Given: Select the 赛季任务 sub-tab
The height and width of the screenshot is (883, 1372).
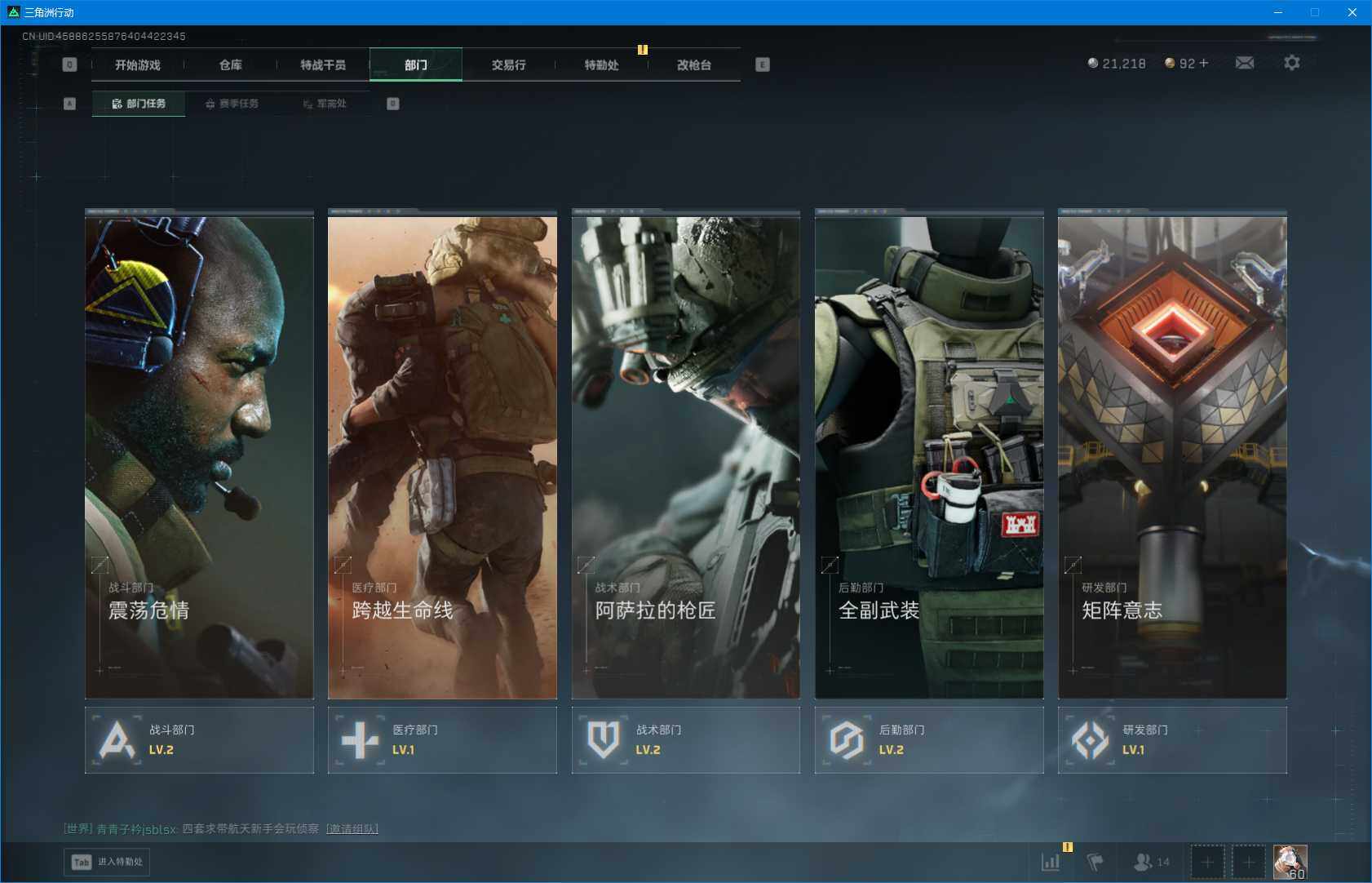Looking at the screenshot, I should click(232, 104).
